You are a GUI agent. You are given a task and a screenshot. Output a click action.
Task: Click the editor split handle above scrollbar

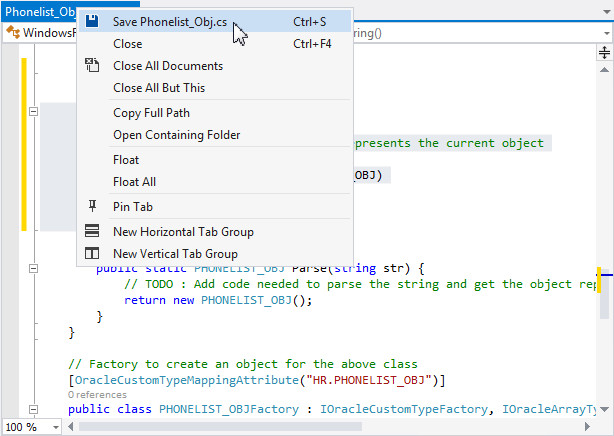[604, 52]
